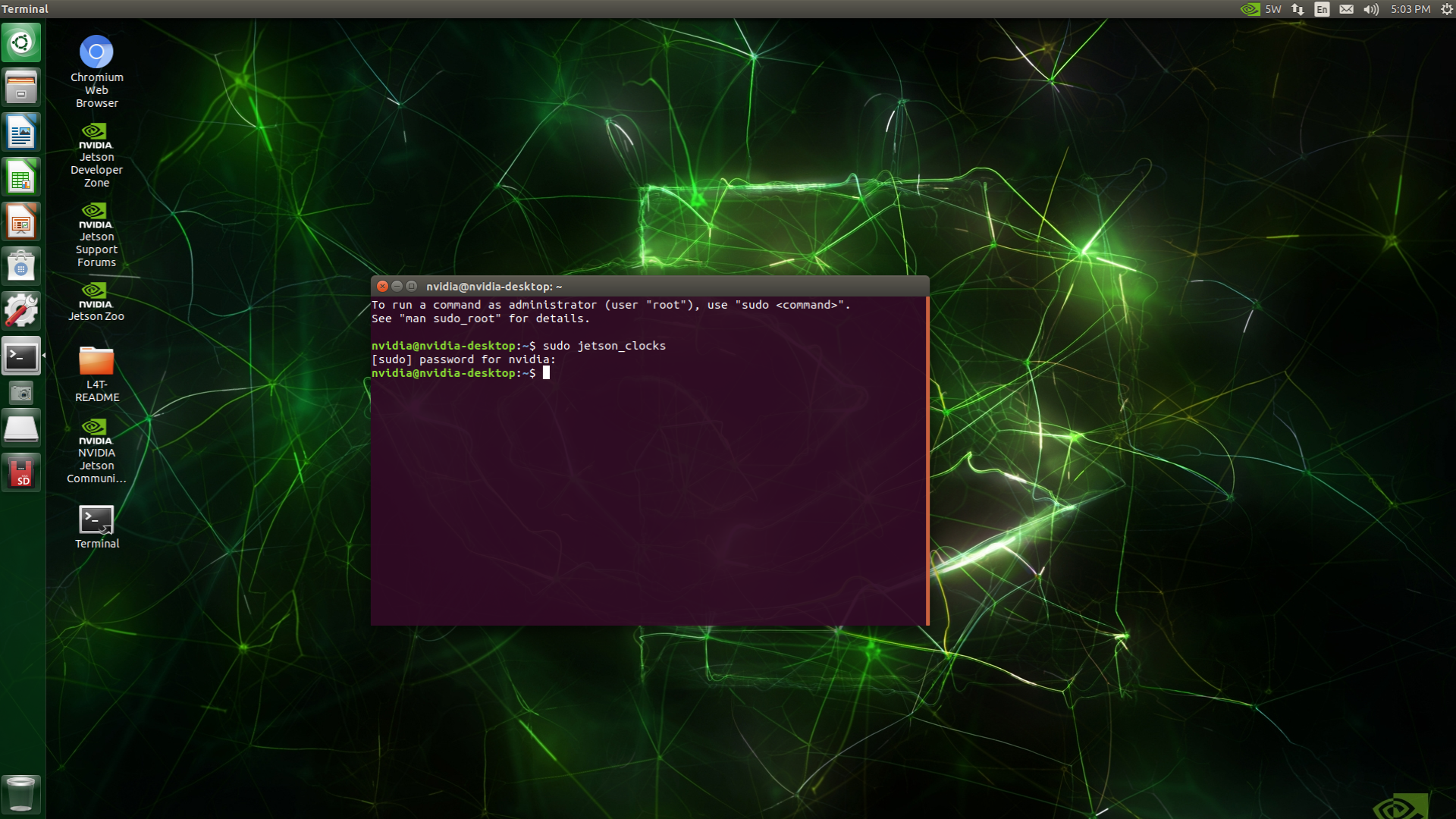This screenshot has height=819, width=1456.
Task: Open the Screenshot camera launcher icon
Action: coord(21,393)
